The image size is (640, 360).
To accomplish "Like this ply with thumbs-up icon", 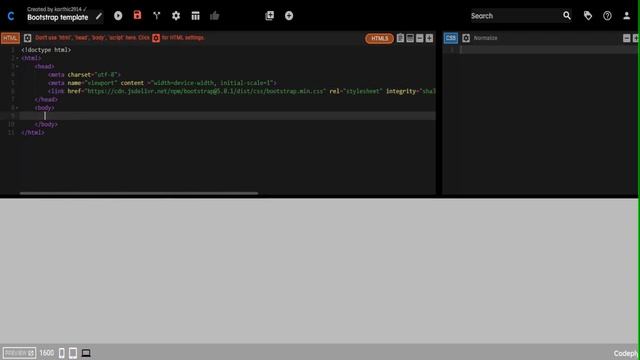I will click(214, 16).
